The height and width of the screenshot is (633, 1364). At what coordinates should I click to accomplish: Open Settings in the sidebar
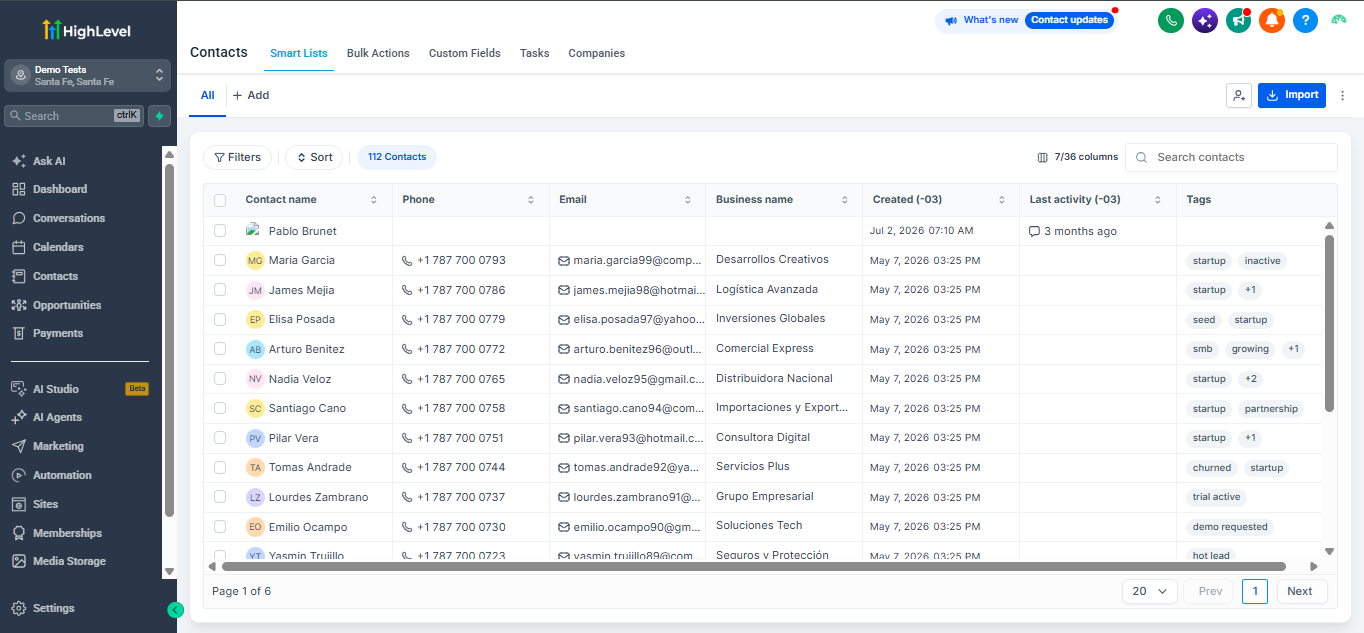[x=43, y=608]
